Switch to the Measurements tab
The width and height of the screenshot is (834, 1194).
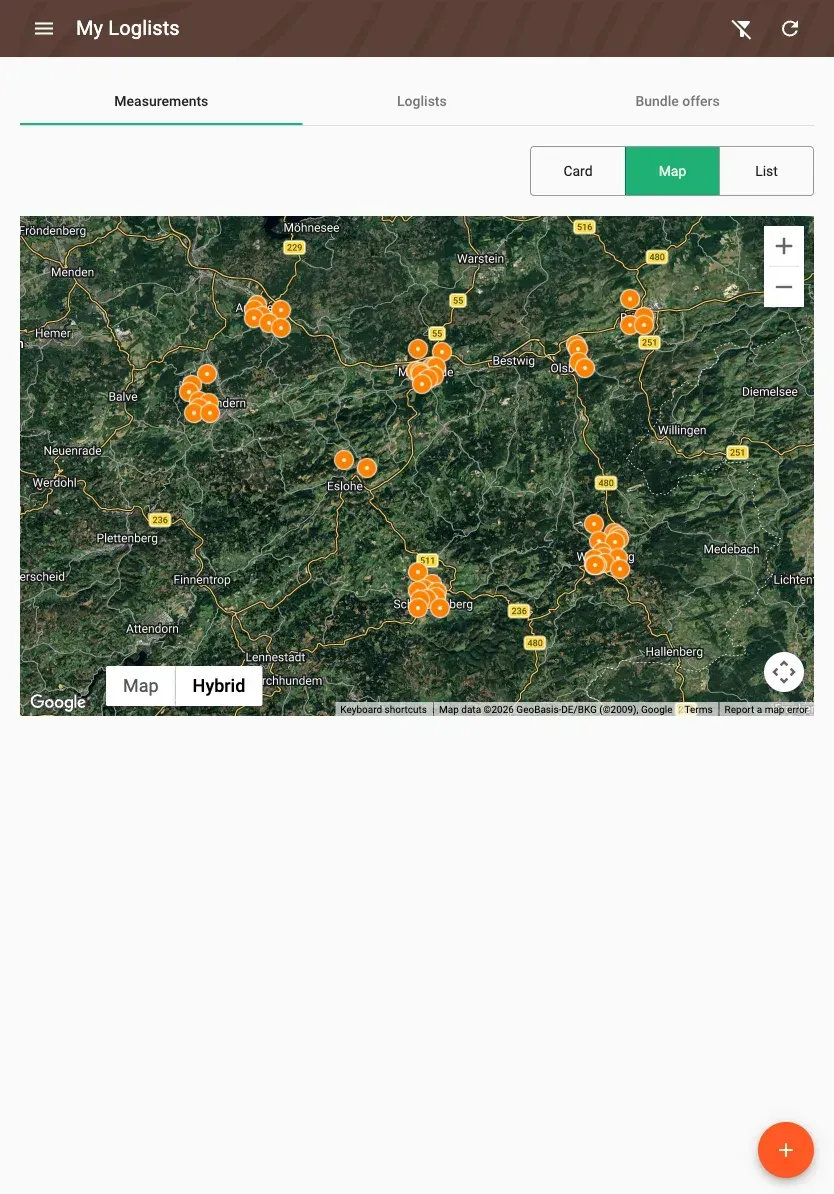click(161, 101)
